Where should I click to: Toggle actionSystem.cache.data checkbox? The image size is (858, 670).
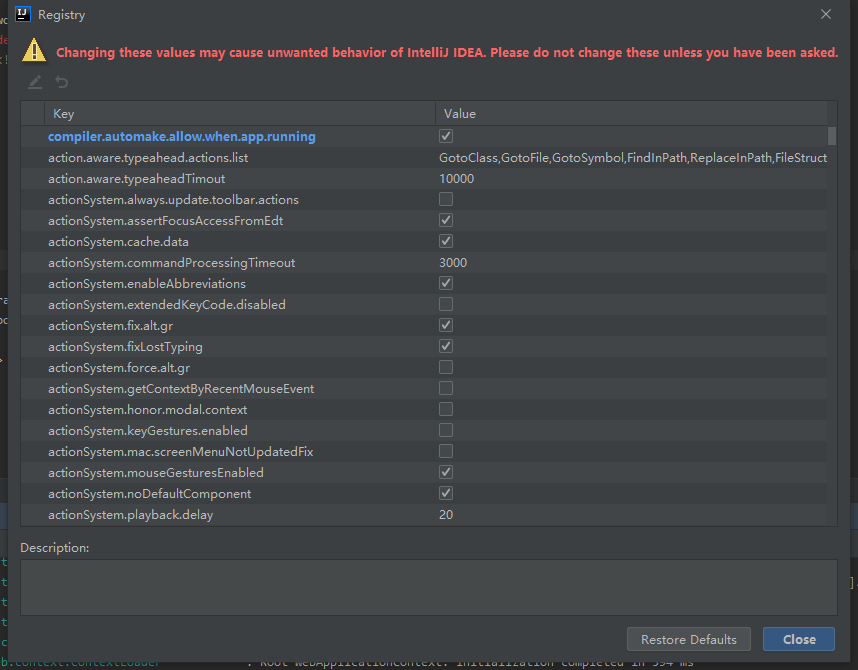pos(446,241)
